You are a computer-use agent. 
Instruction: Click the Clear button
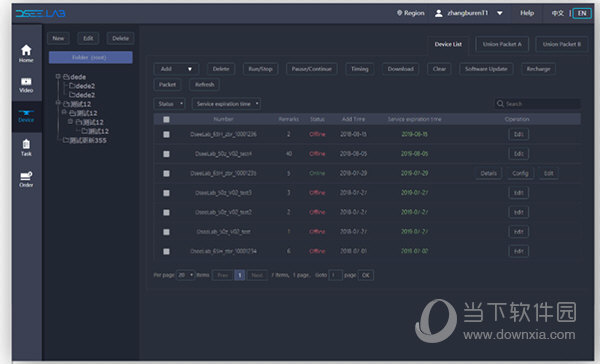439,69
